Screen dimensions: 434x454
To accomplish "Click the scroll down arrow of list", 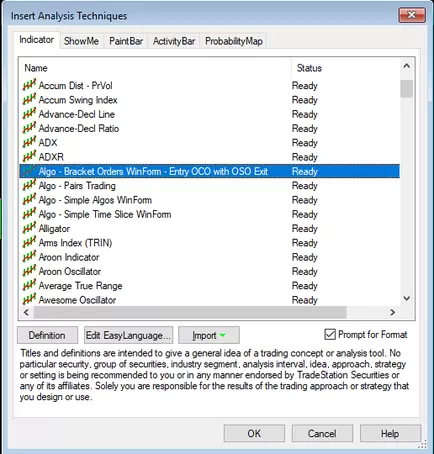I will point(407,298).
